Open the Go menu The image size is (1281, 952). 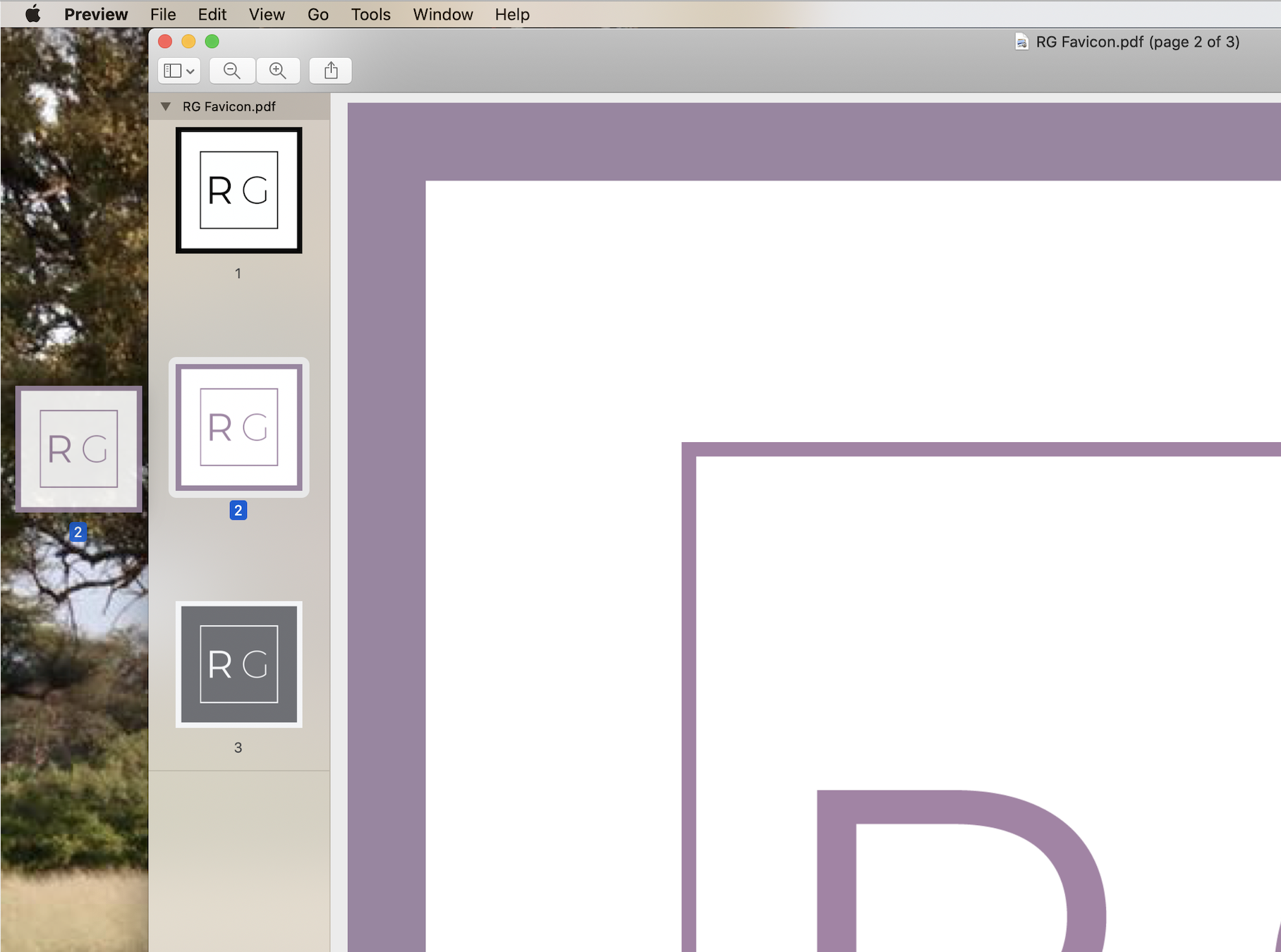coord(318,14)
